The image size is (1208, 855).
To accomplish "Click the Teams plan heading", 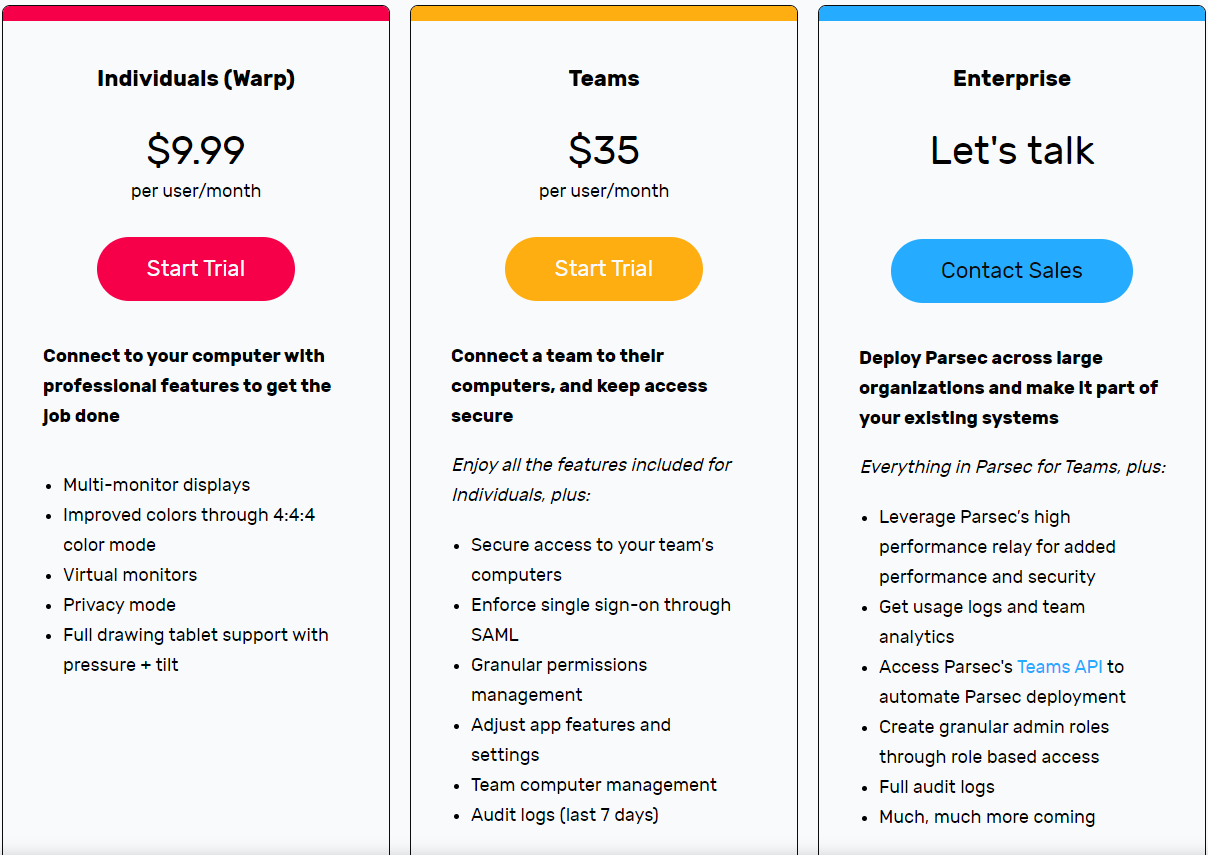I will tap(604, 79).
